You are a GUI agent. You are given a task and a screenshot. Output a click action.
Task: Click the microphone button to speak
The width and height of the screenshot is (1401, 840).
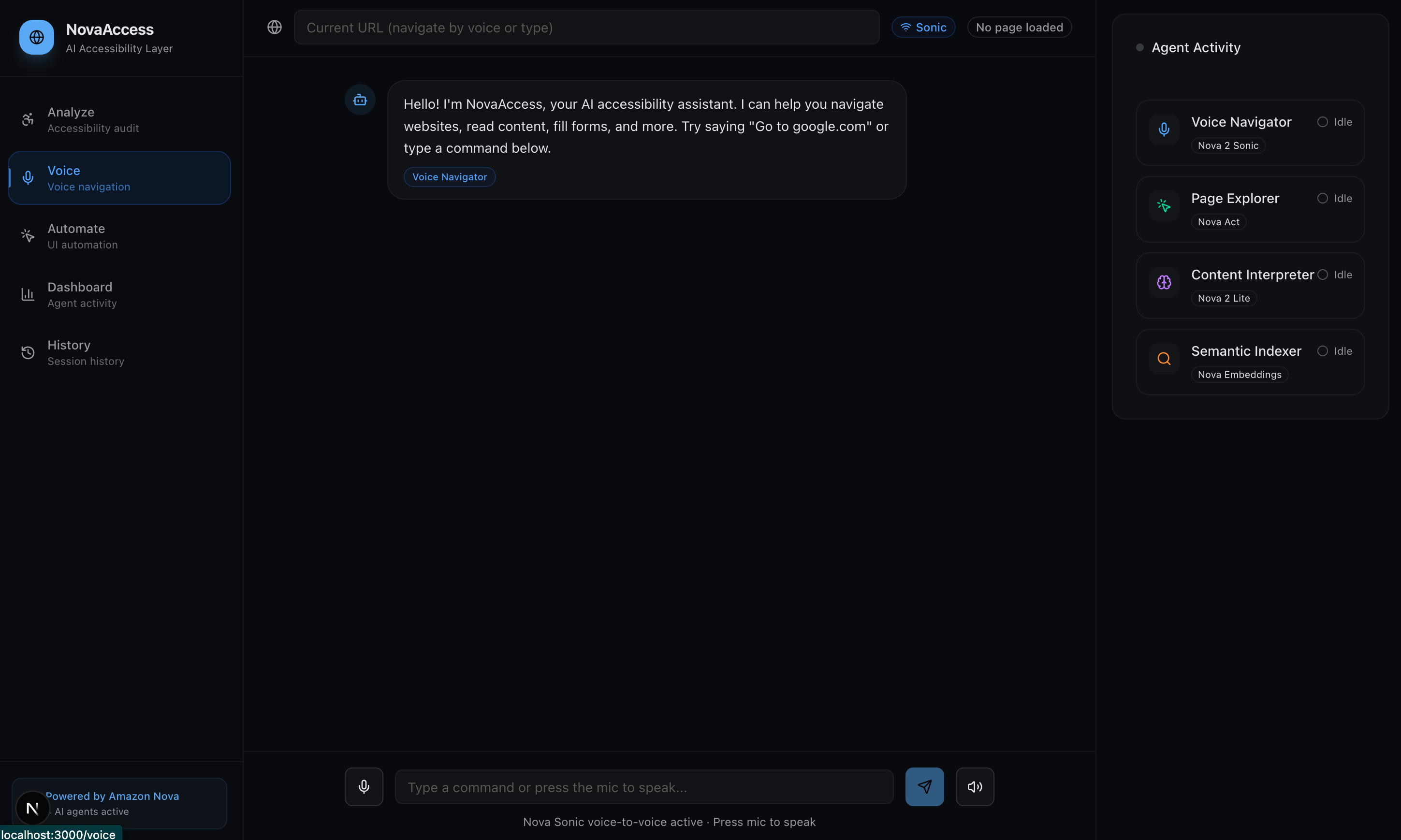(x=364, y=786)
